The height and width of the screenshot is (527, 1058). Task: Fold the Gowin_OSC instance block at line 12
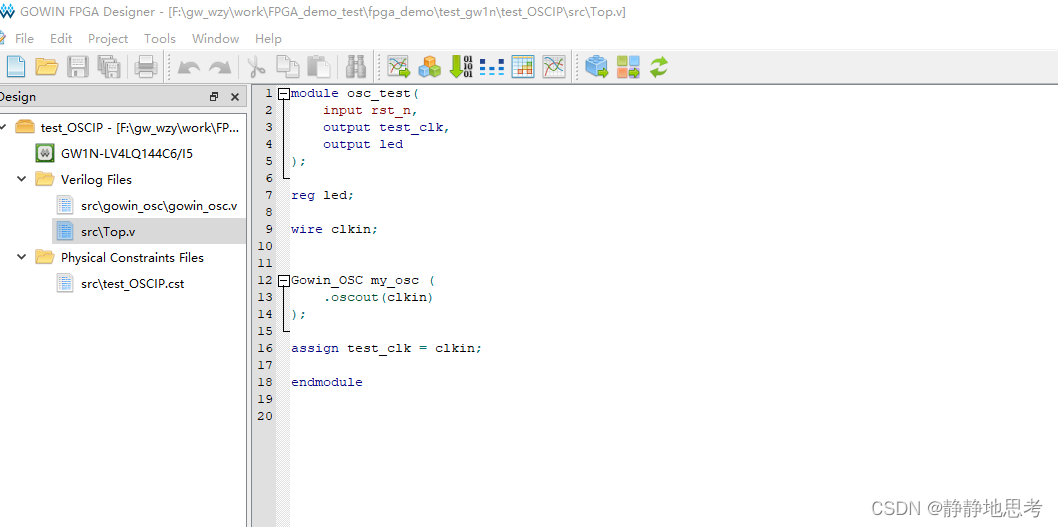284,280
